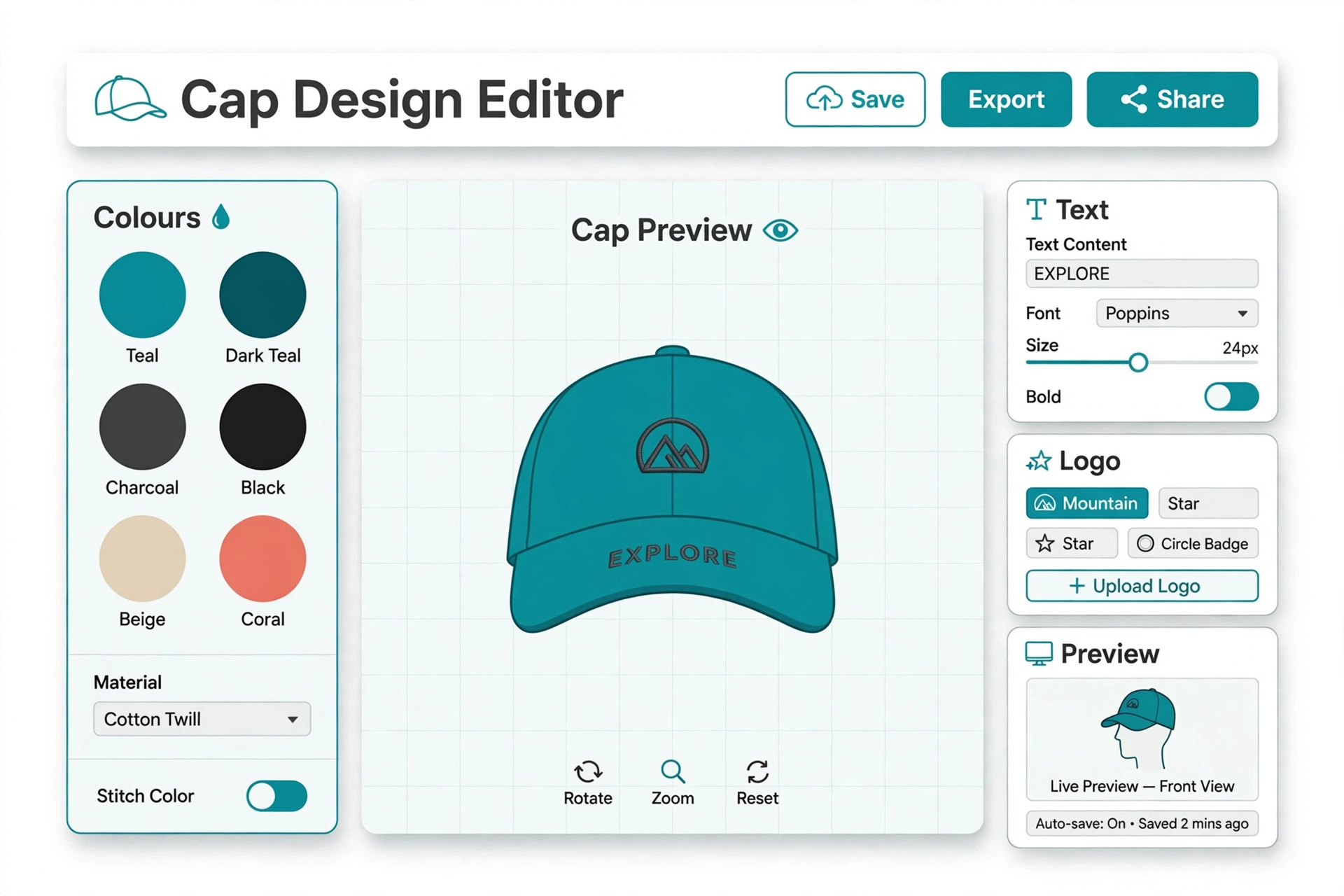This screenshot has height=896, width=1344.
Task: Click the Export button
Action: (x=1006, y=99)
